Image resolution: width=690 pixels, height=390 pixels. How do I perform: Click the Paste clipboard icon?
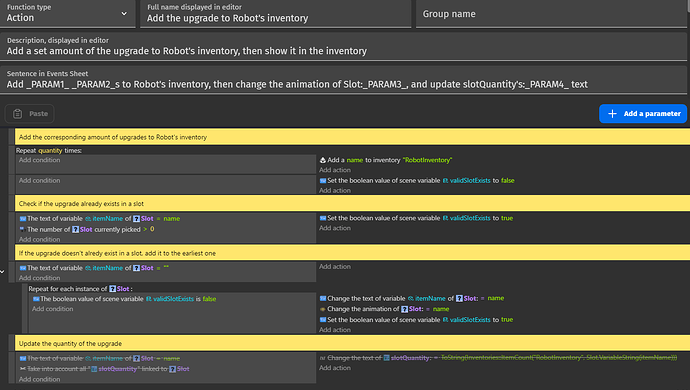click(x=18, y=114)
